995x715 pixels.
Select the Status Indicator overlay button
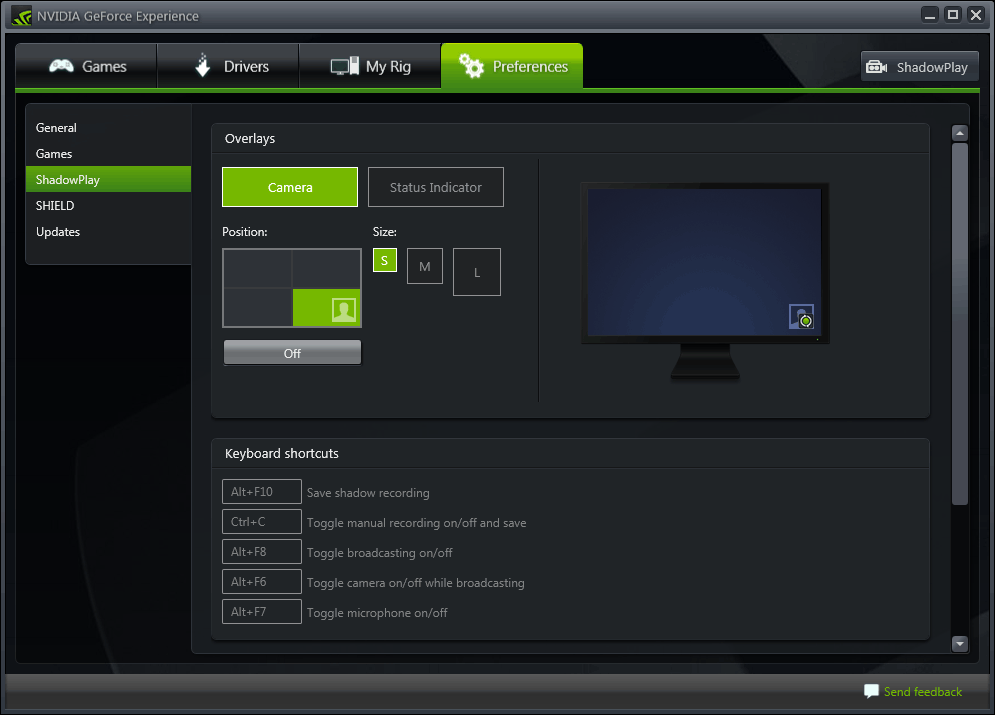click(x=436, y=187)
